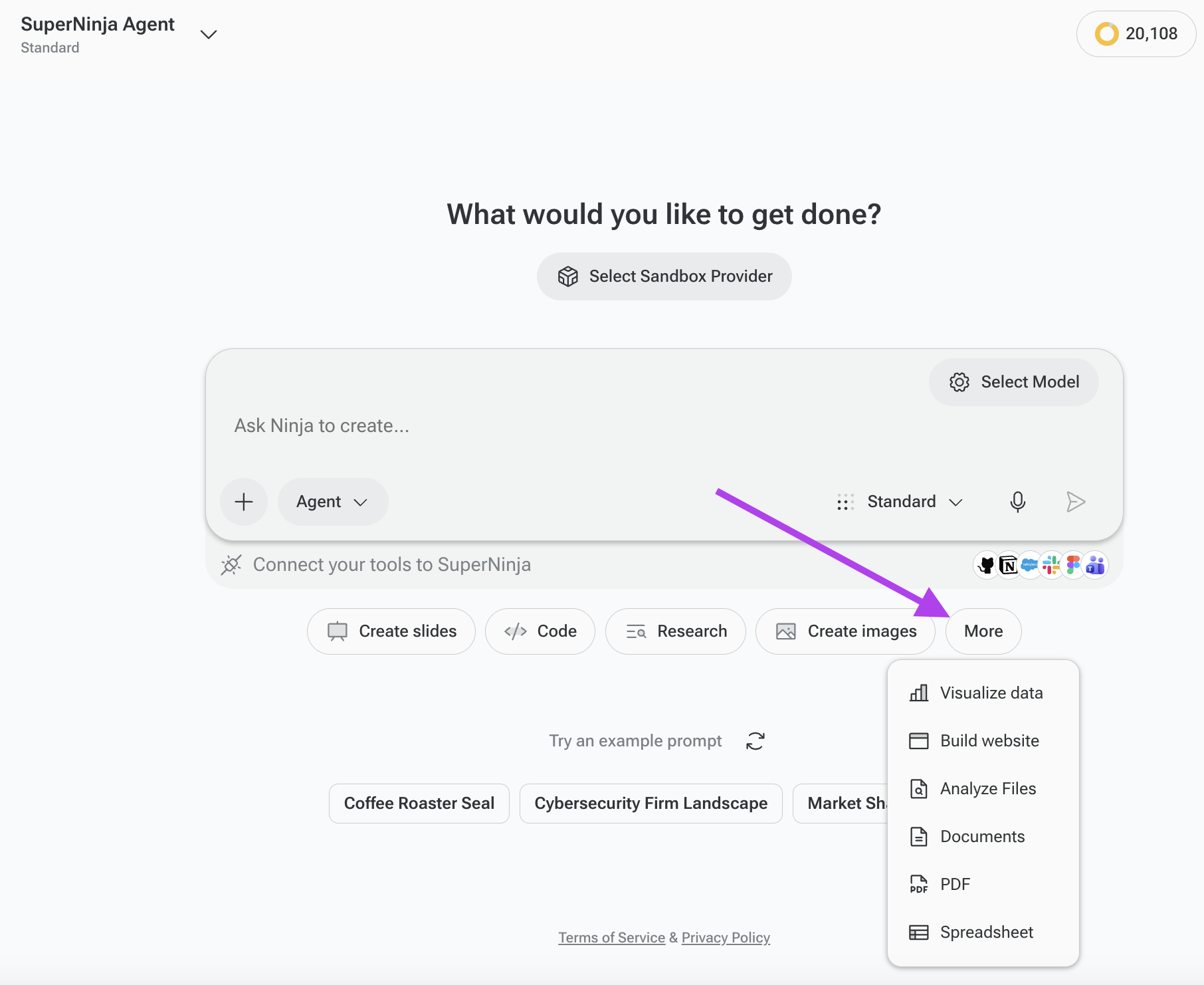Image resolution: width=1204 pixels, height=985 pixels.
Task: Click the plus attachment button
Action: coord(244,502)
